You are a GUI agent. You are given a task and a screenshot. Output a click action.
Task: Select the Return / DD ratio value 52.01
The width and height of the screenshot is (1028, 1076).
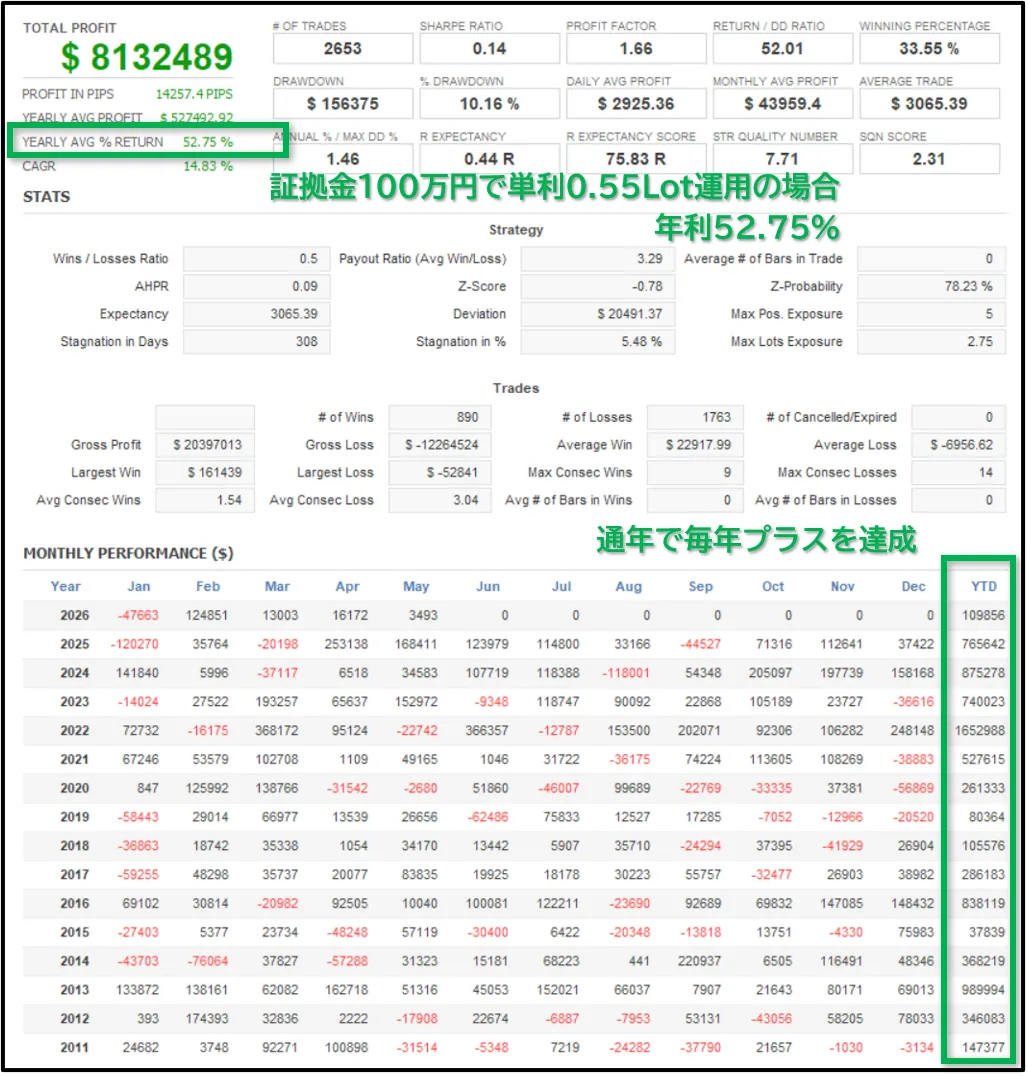pyautogui.click(x=782, y=49)
